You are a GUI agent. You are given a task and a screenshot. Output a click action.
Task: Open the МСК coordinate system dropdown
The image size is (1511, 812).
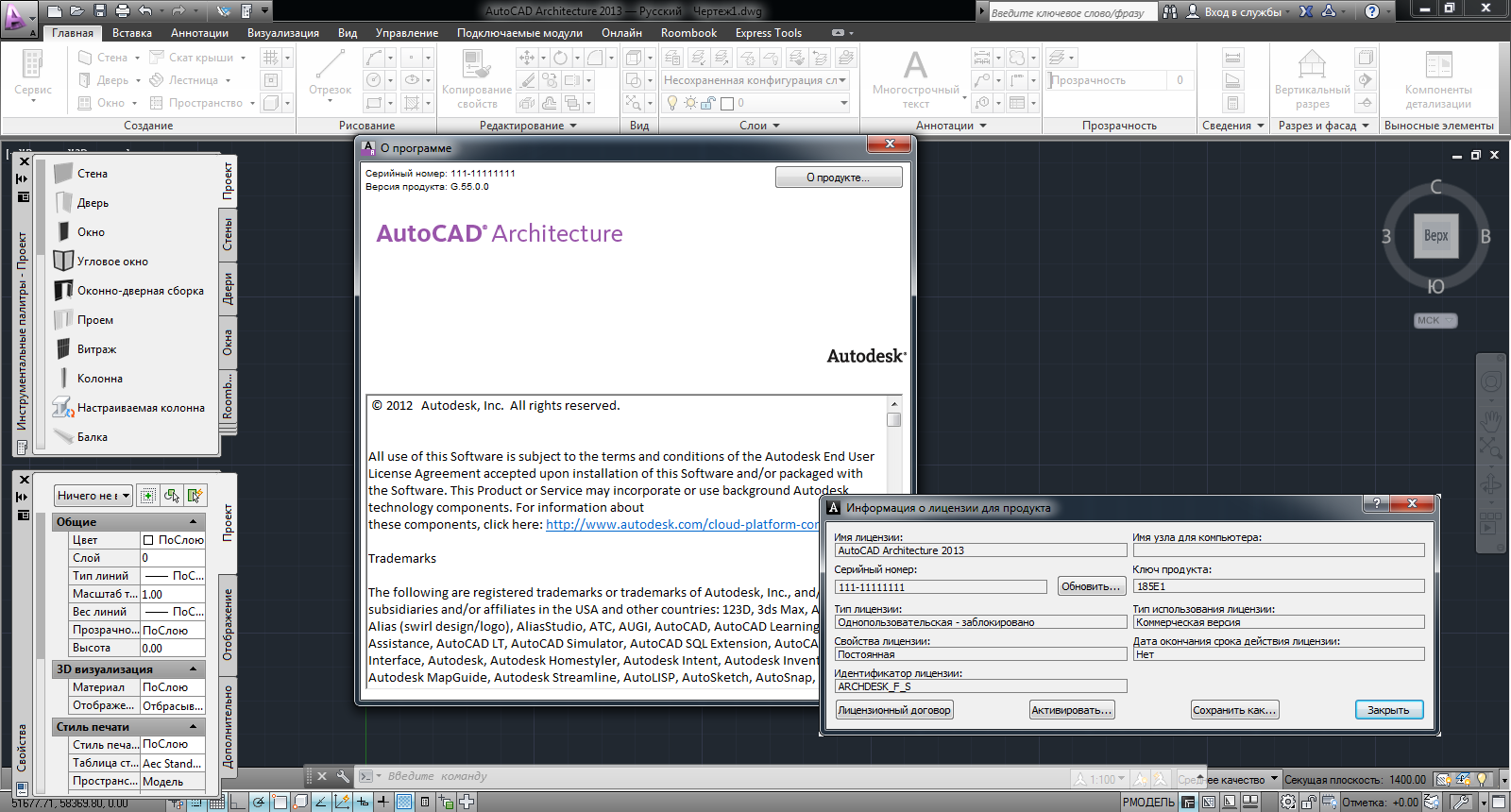pos(1435,321)
